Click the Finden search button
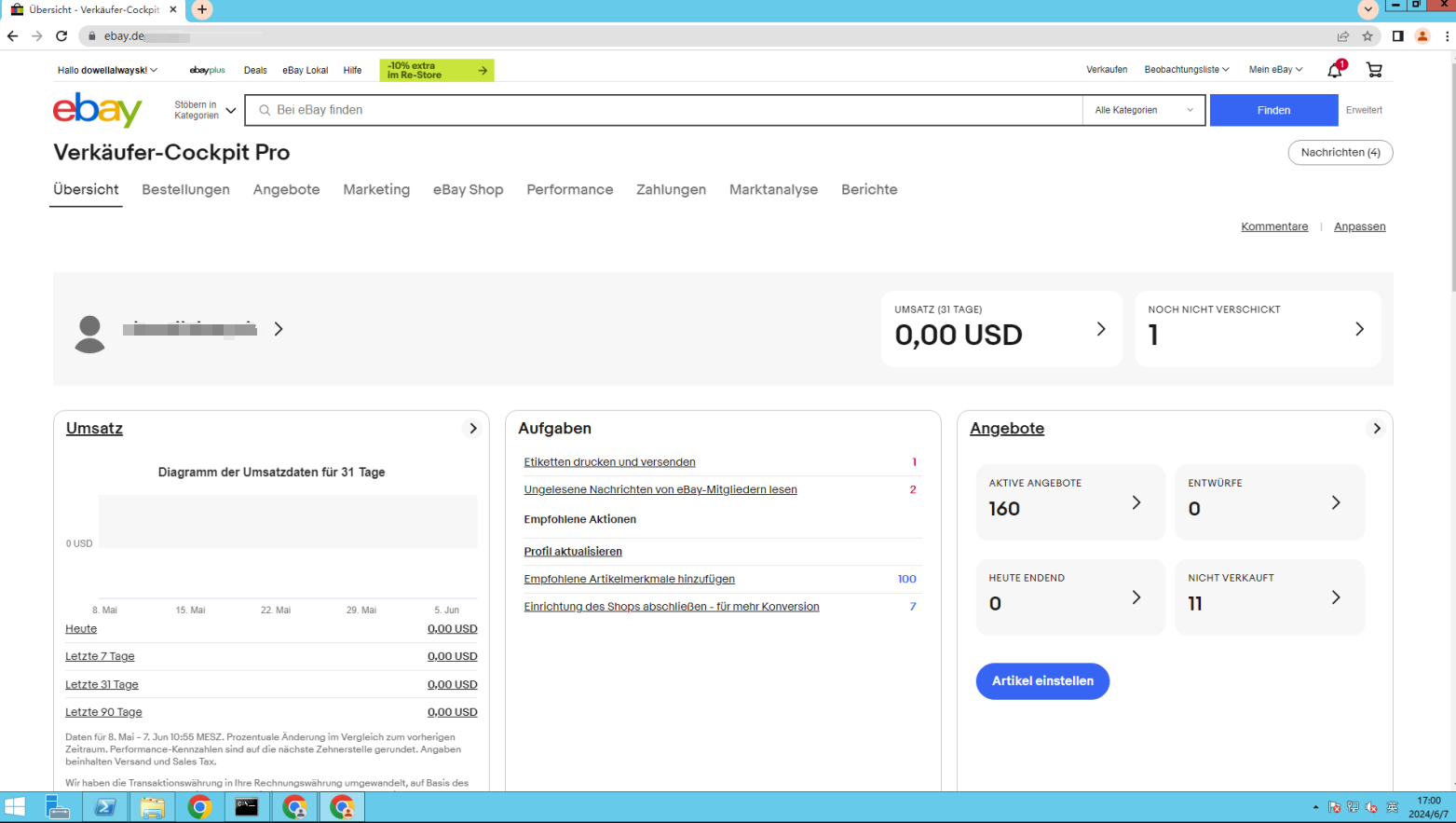Viewport: 1456px width, 823px height. (x=1273, y=110)
